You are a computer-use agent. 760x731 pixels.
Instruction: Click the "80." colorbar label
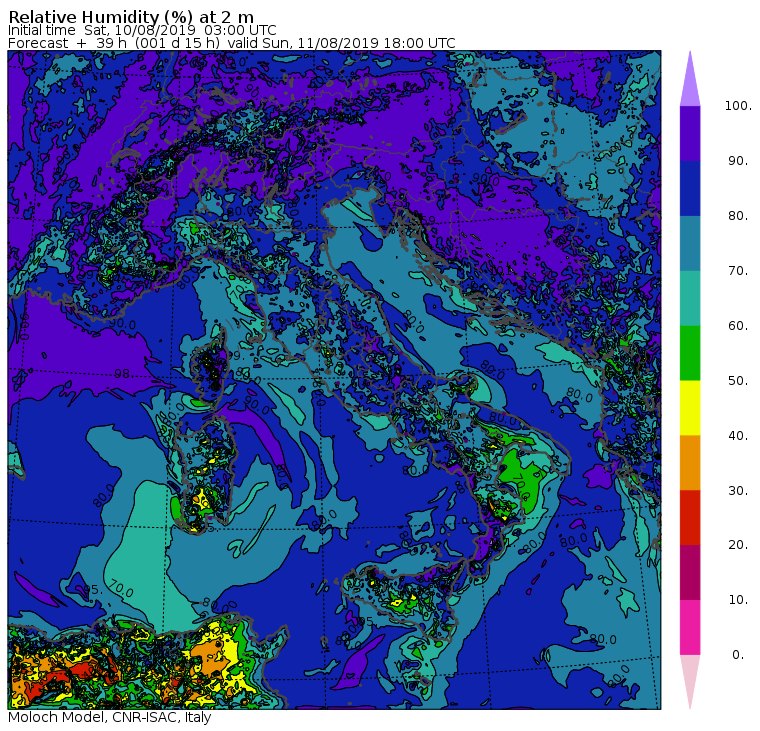738,215
